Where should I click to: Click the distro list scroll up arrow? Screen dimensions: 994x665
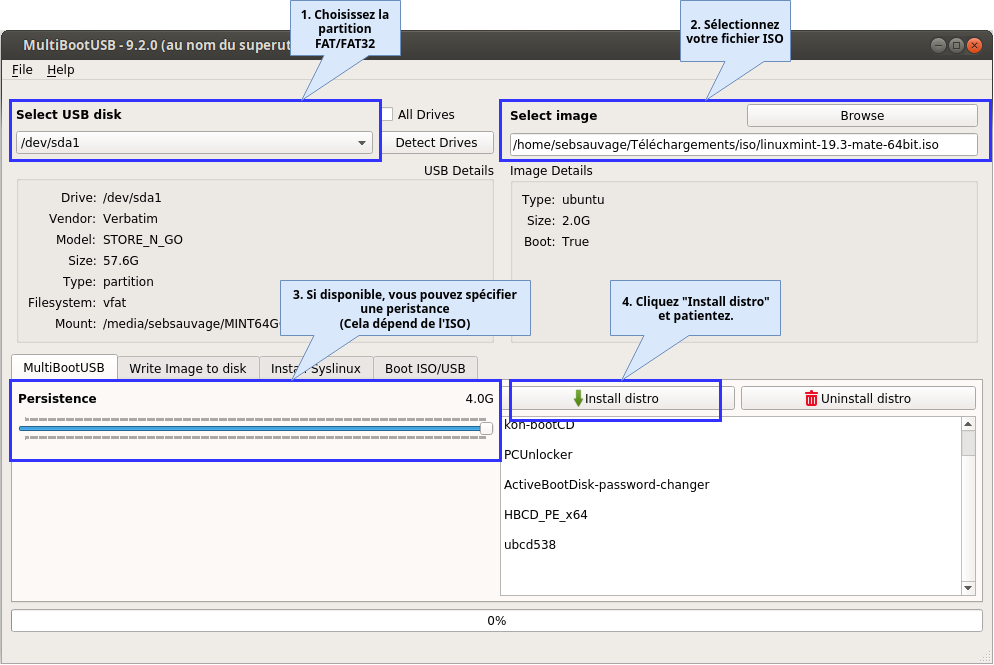point(968,423)
